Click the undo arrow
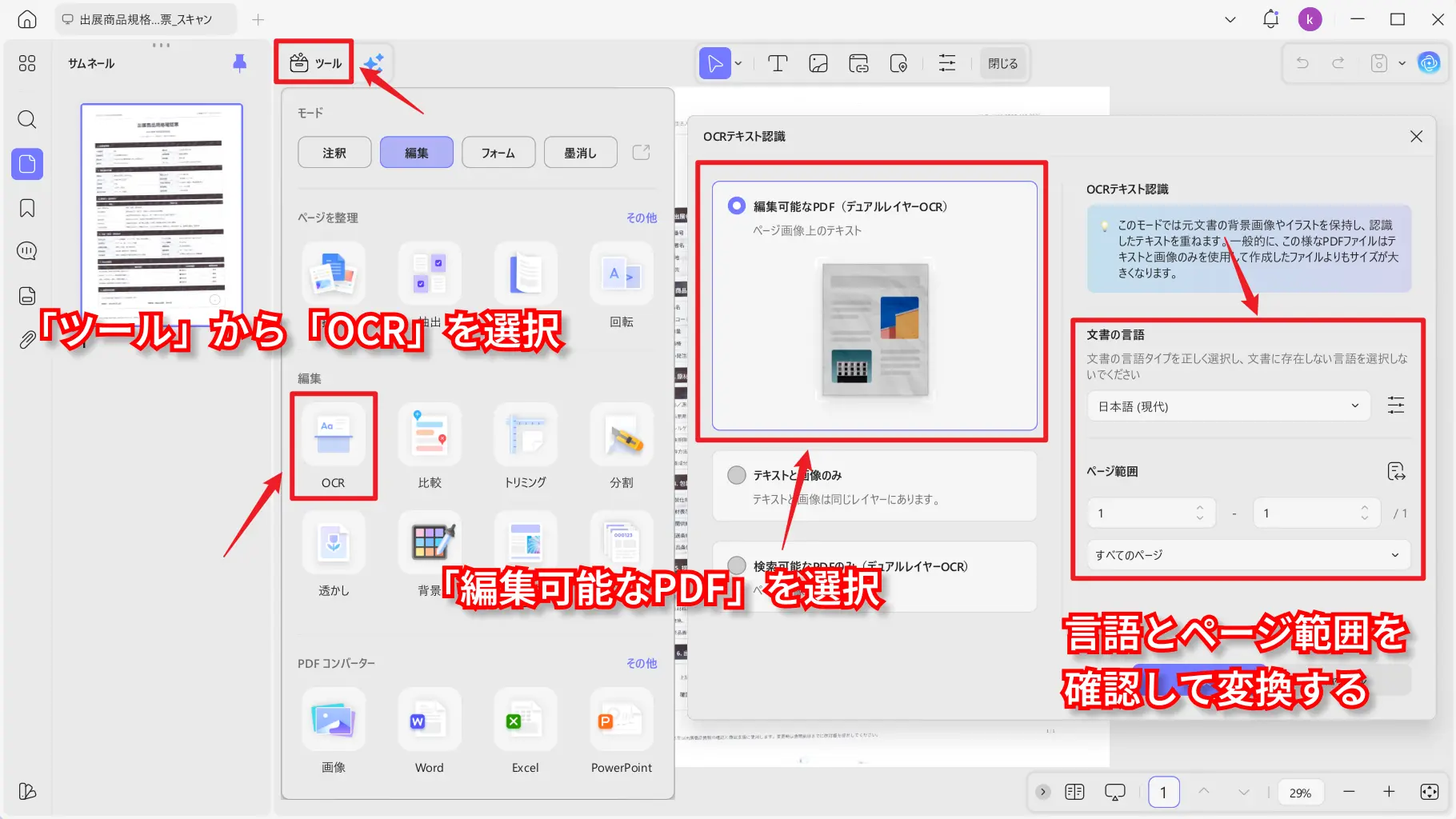The image size is (1456, 819). (1302, 63)
